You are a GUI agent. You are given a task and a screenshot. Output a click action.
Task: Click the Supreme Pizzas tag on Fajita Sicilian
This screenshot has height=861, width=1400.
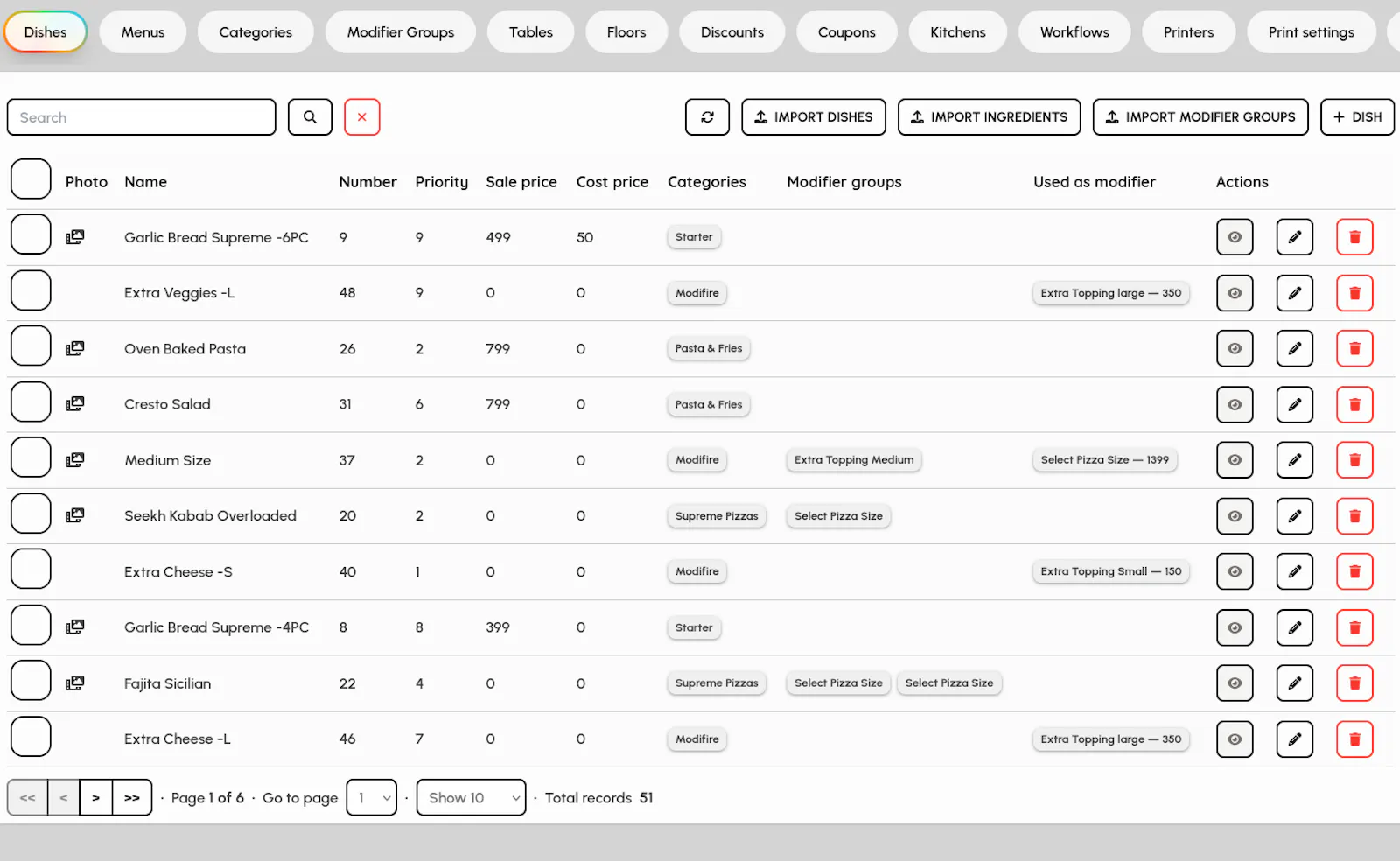coord(717,683)
